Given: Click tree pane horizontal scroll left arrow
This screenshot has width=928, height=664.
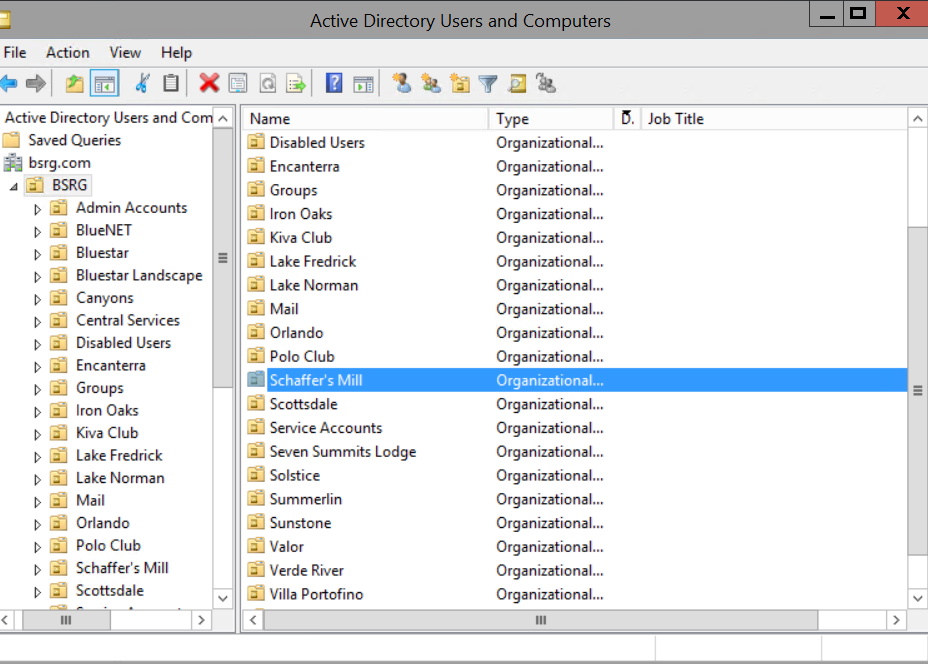Looking at the screenshot, I should (x=5, y=620).
